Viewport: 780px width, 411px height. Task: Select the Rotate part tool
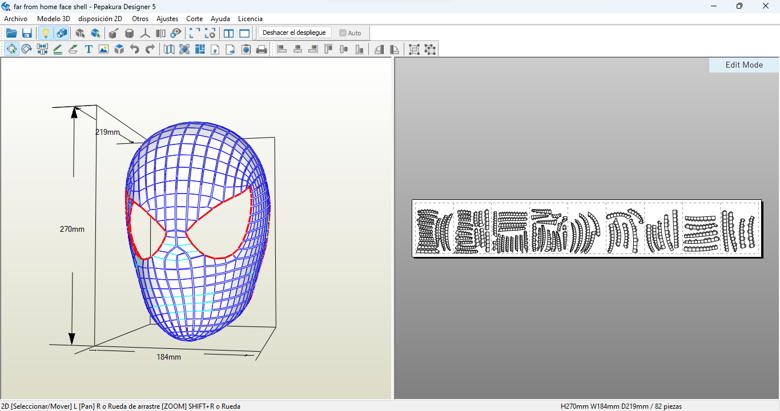coord(27,49)
